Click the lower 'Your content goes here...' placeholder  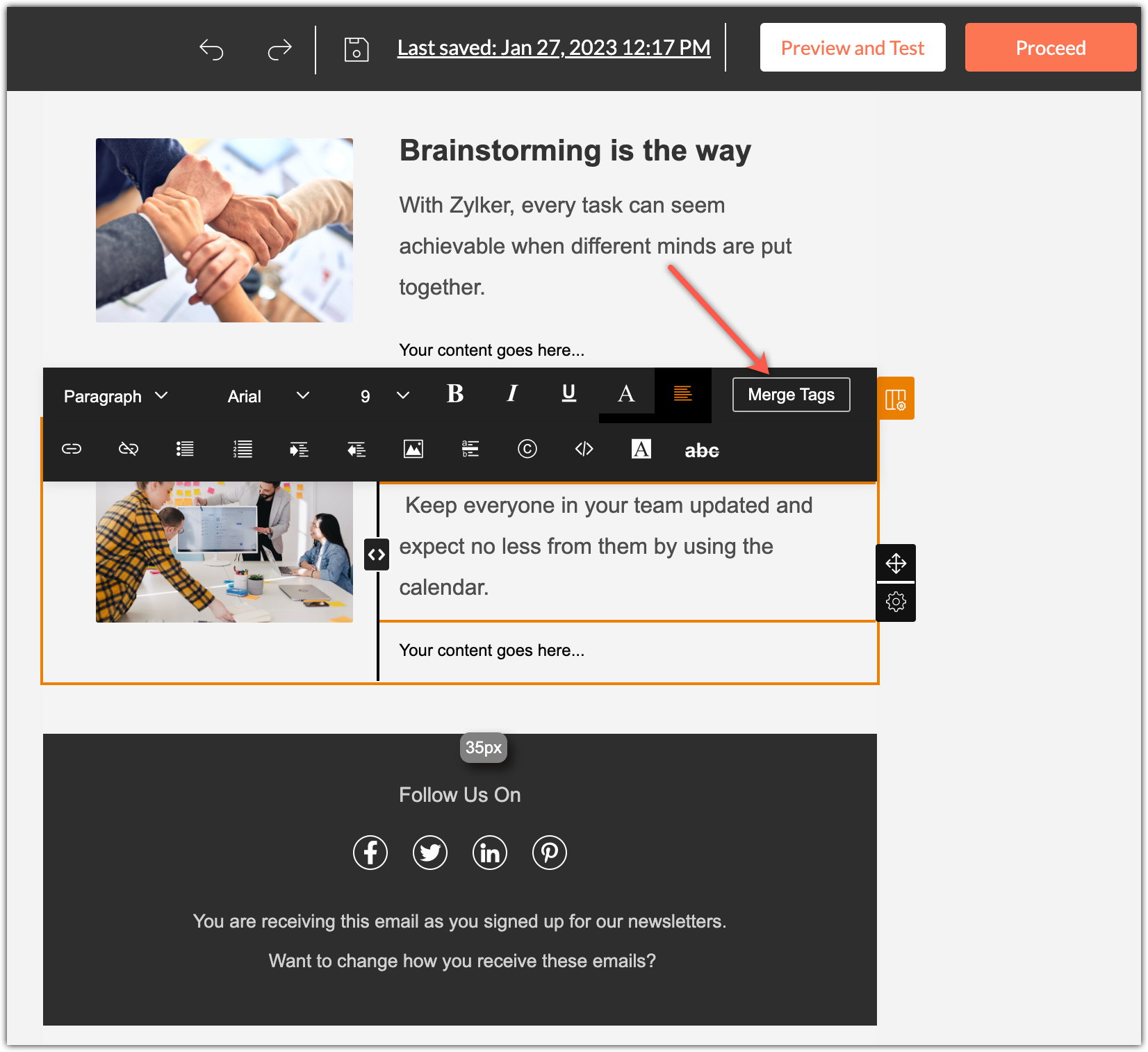point(492,650)
